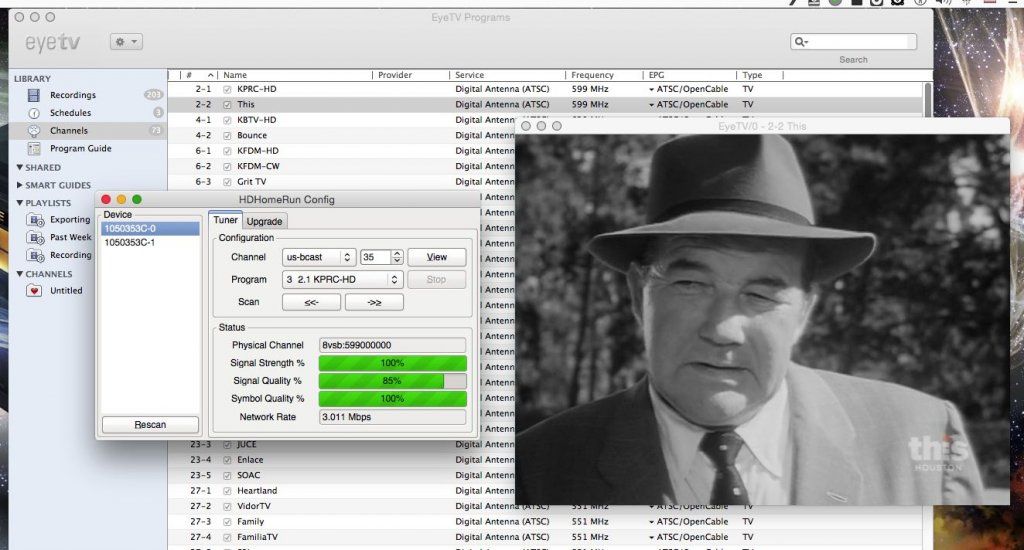Collapse the PLAYLISTS section
This screenshot has width=1024, height=550.
point(20,202)
